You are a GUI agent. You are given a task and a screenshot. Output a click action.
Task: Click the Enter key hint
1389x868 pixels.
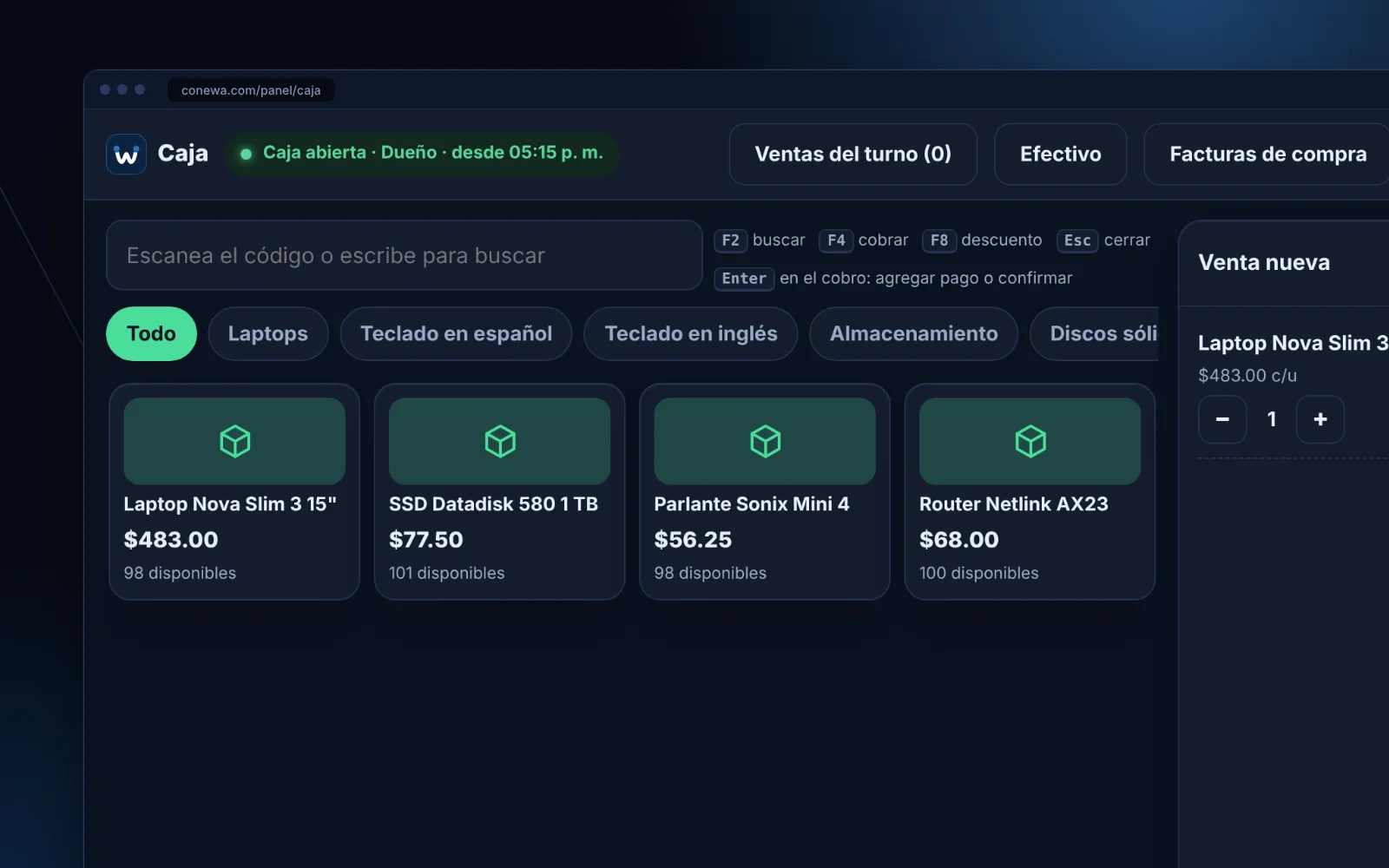pyautogui.click(x=744, y=279)
